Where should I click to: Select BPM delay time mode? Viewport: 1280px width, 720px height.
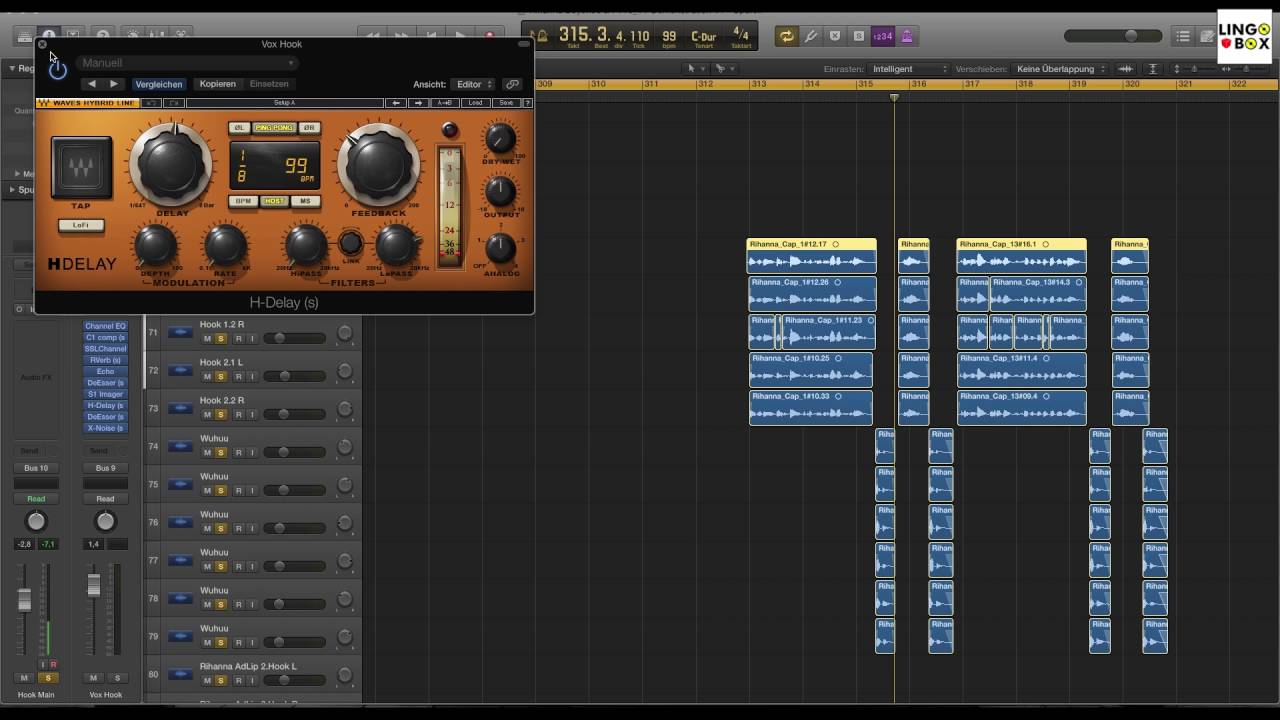[243, 201]
